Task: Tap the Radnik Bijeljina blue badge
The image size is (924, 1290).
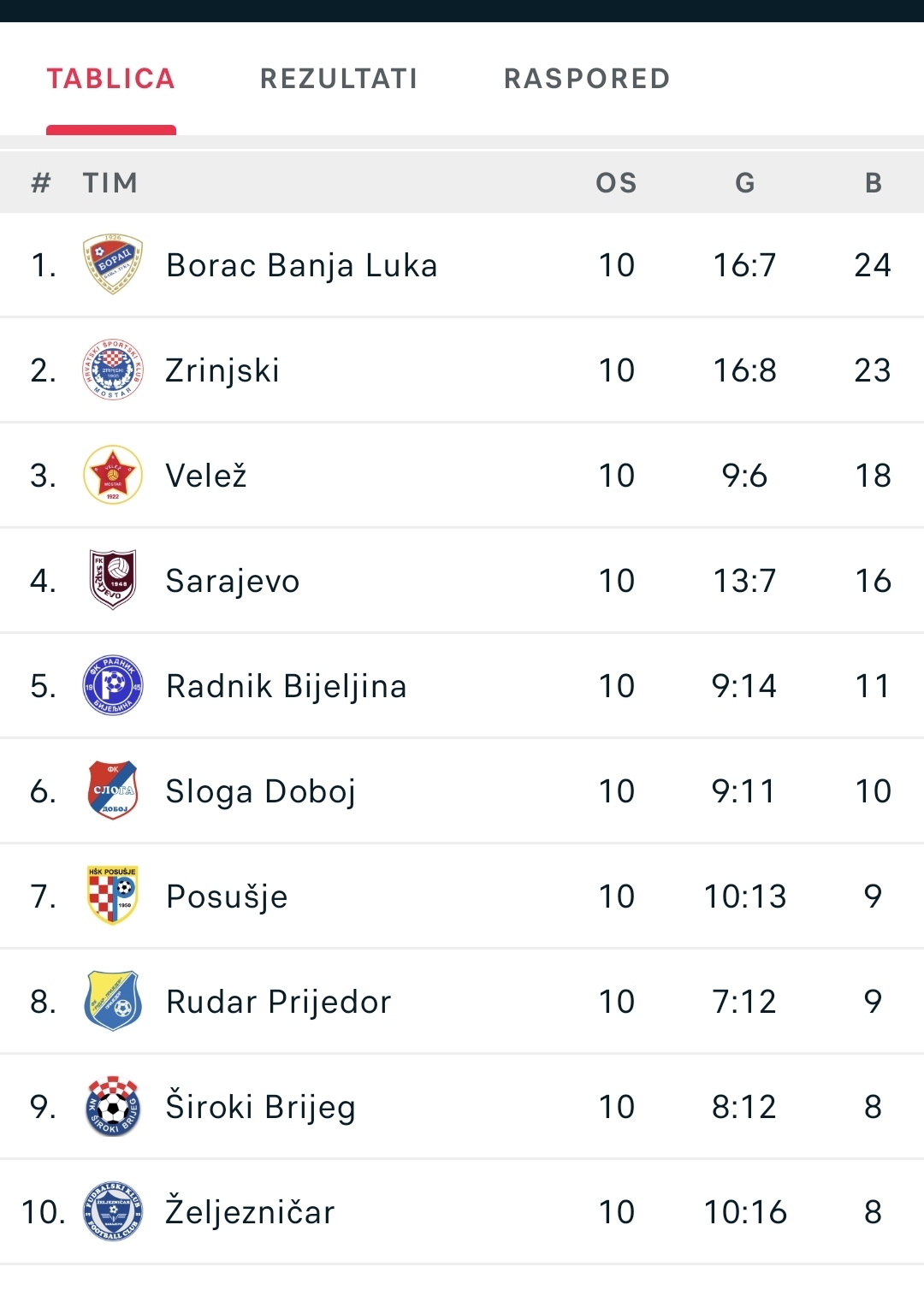Action: click(113, 686)
